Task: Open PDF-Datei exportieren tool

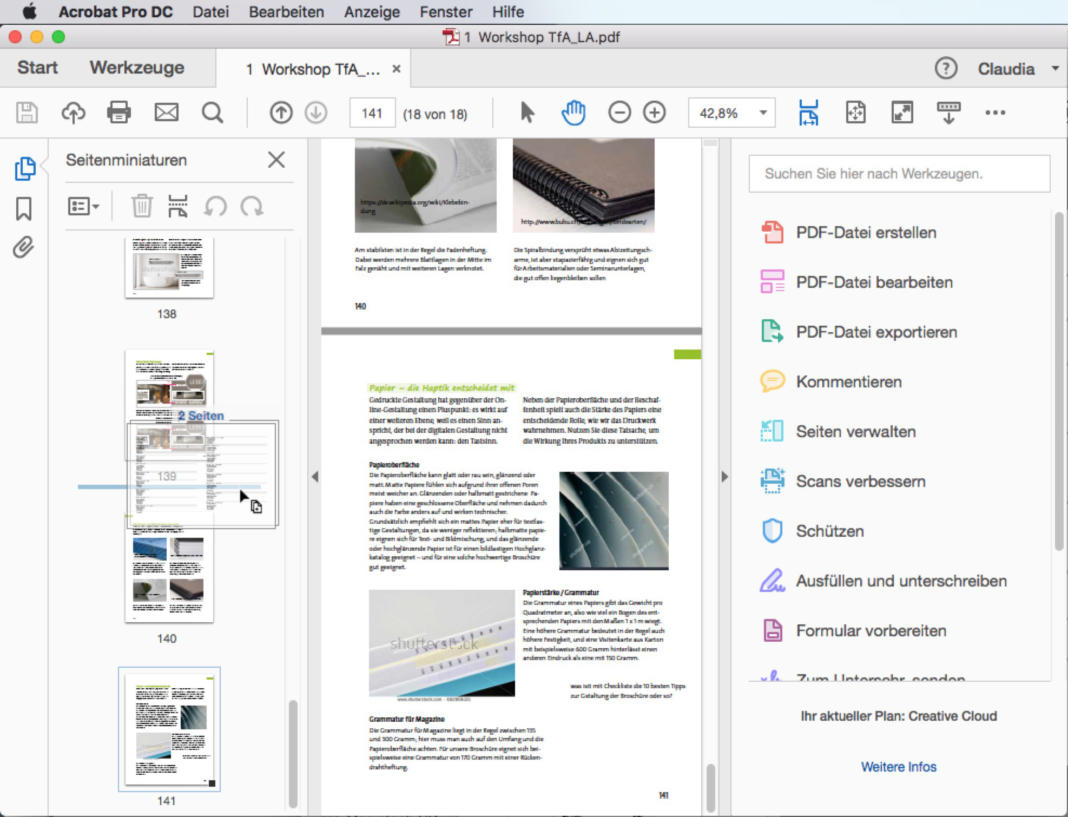Action: click(858, 332)
